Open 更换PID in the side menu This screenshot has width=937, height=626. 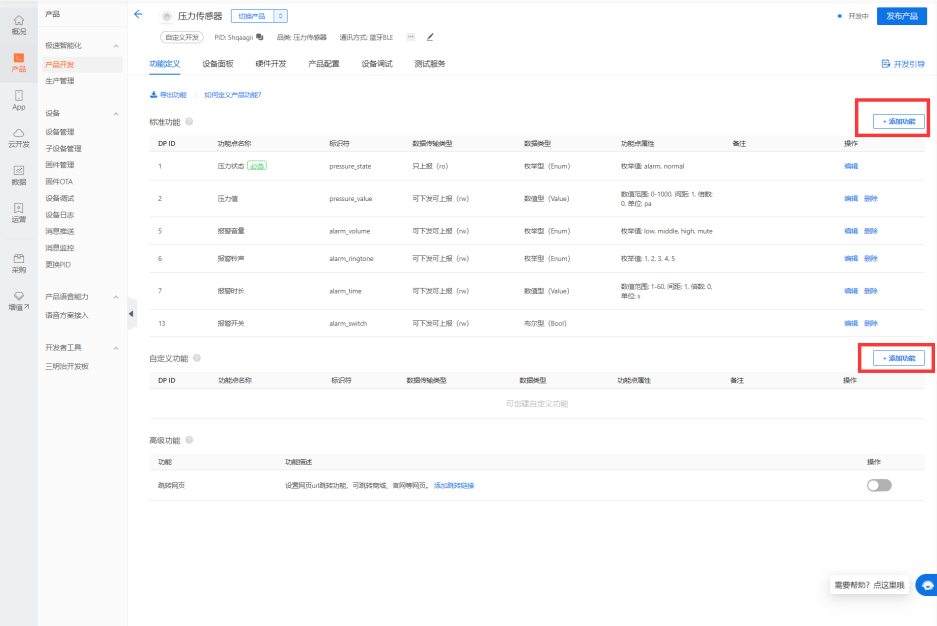58,264
